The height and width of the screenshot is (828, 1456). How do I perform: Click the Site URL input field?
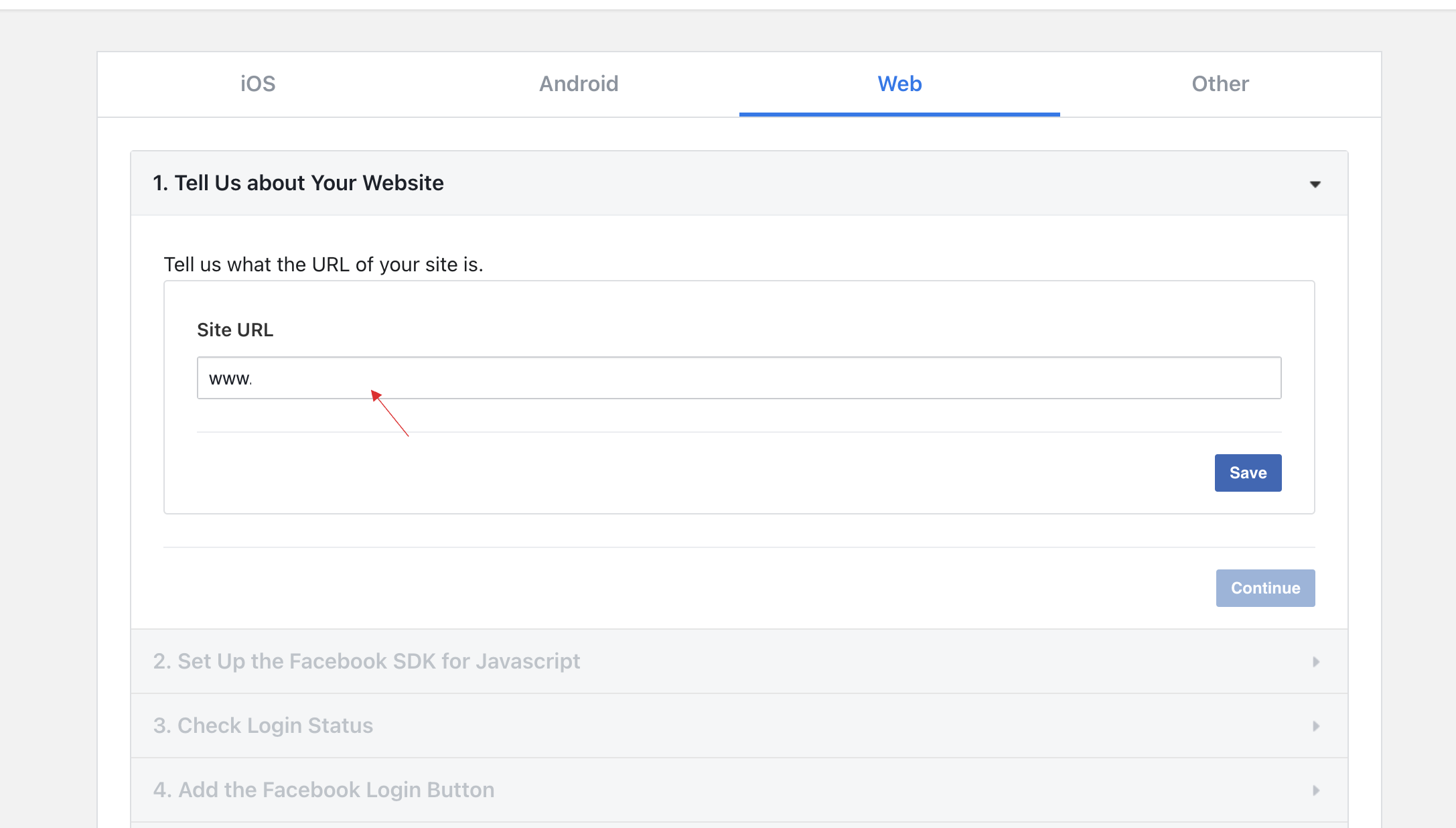[739, 378]
